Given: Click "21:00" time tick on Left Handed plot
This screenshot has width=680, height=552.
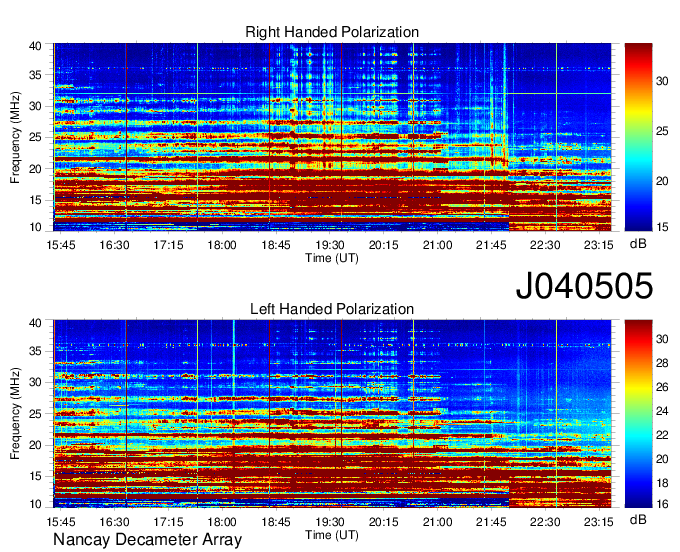Looking at the screenshot, I should (437, 522).
